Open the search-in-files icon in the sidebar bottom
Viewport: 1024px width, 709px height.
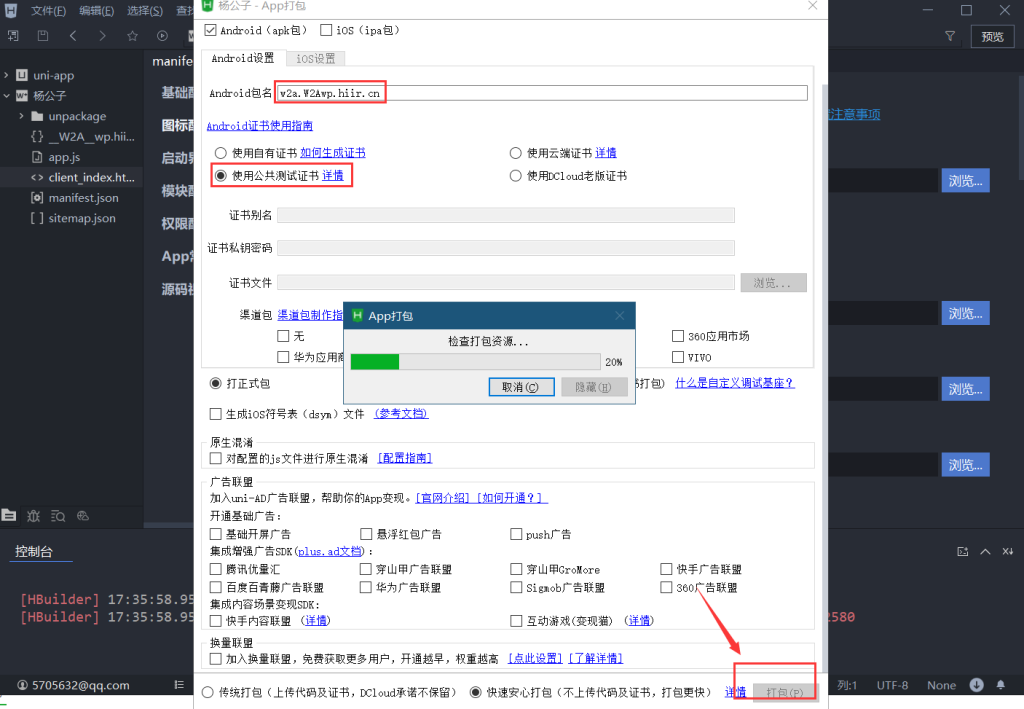(x=58, y=516)
